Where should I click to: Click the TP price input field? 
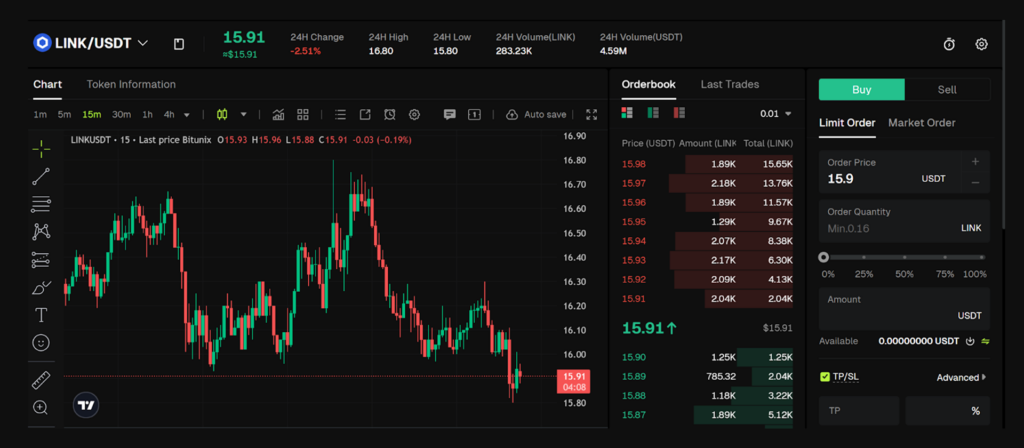click(x=859, y=411)
